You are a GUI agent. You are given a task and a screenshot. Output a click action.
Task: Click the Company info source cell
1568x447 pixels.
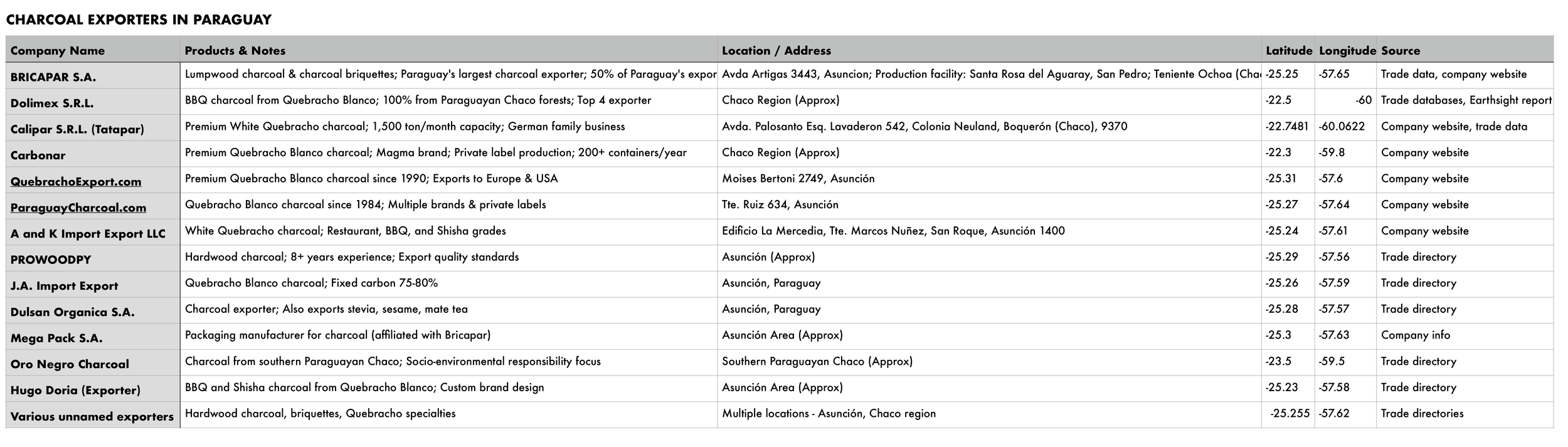pyautogui.click(x=1465, y=335)
